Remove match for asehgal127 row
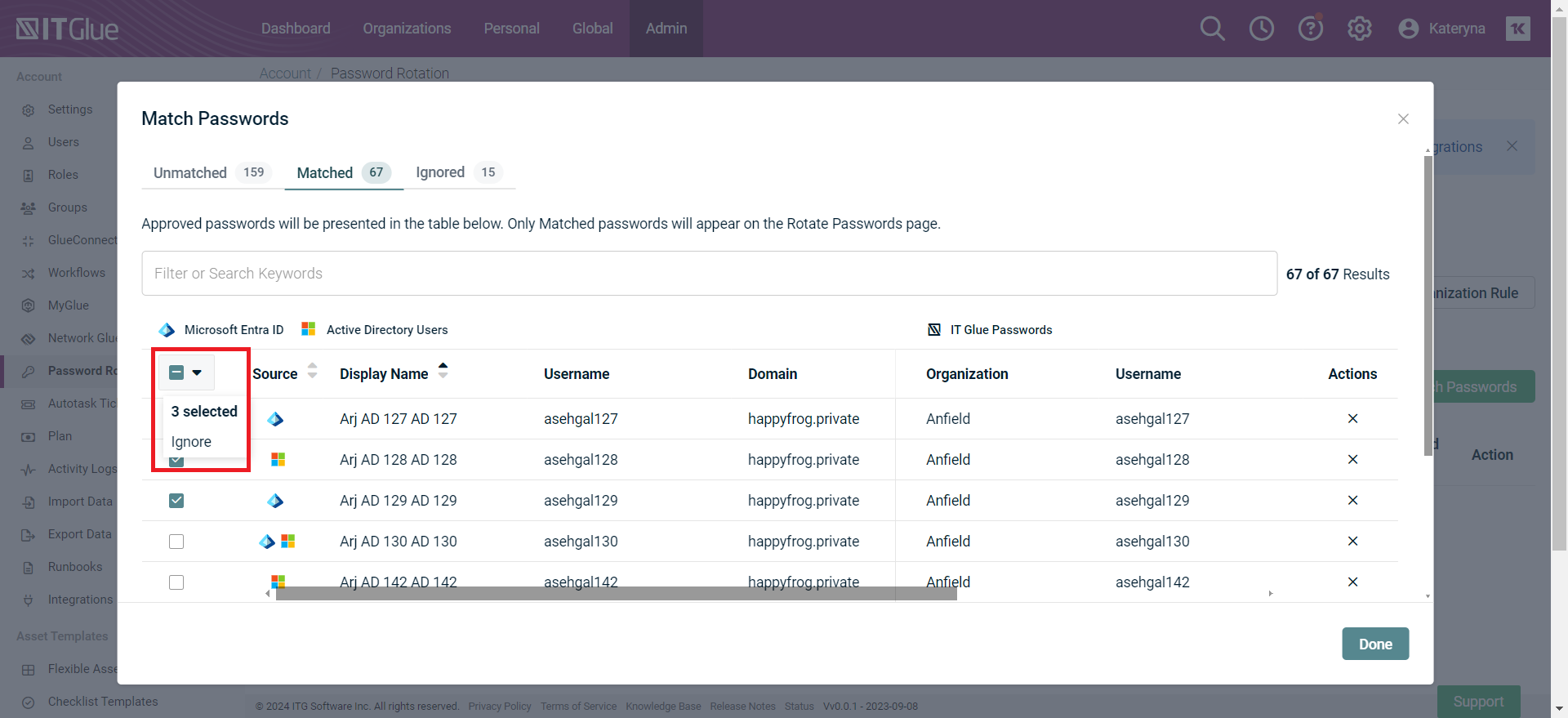 (1352, 419)
